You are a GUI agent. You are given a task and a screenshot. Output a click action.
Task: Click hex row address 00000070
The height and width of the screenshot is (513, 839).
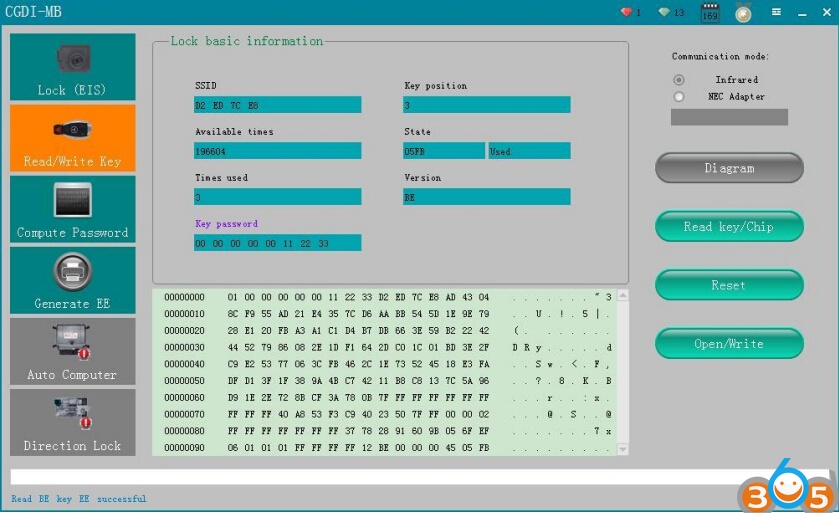tap(185, 414)
